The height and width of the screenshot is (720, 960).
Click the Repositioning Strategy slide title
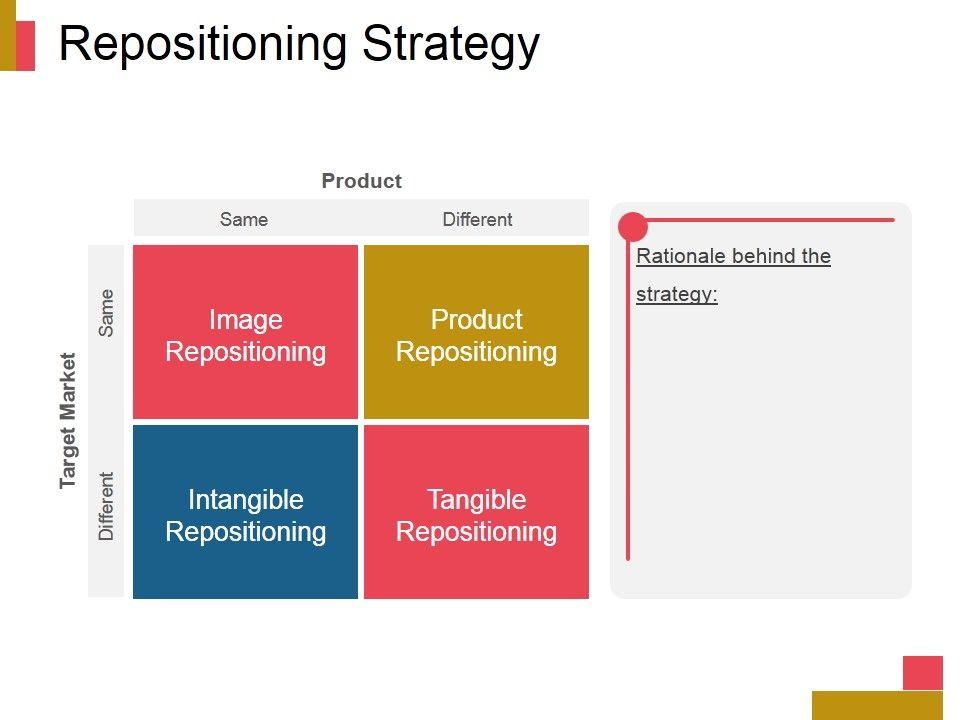click(299, 45)
